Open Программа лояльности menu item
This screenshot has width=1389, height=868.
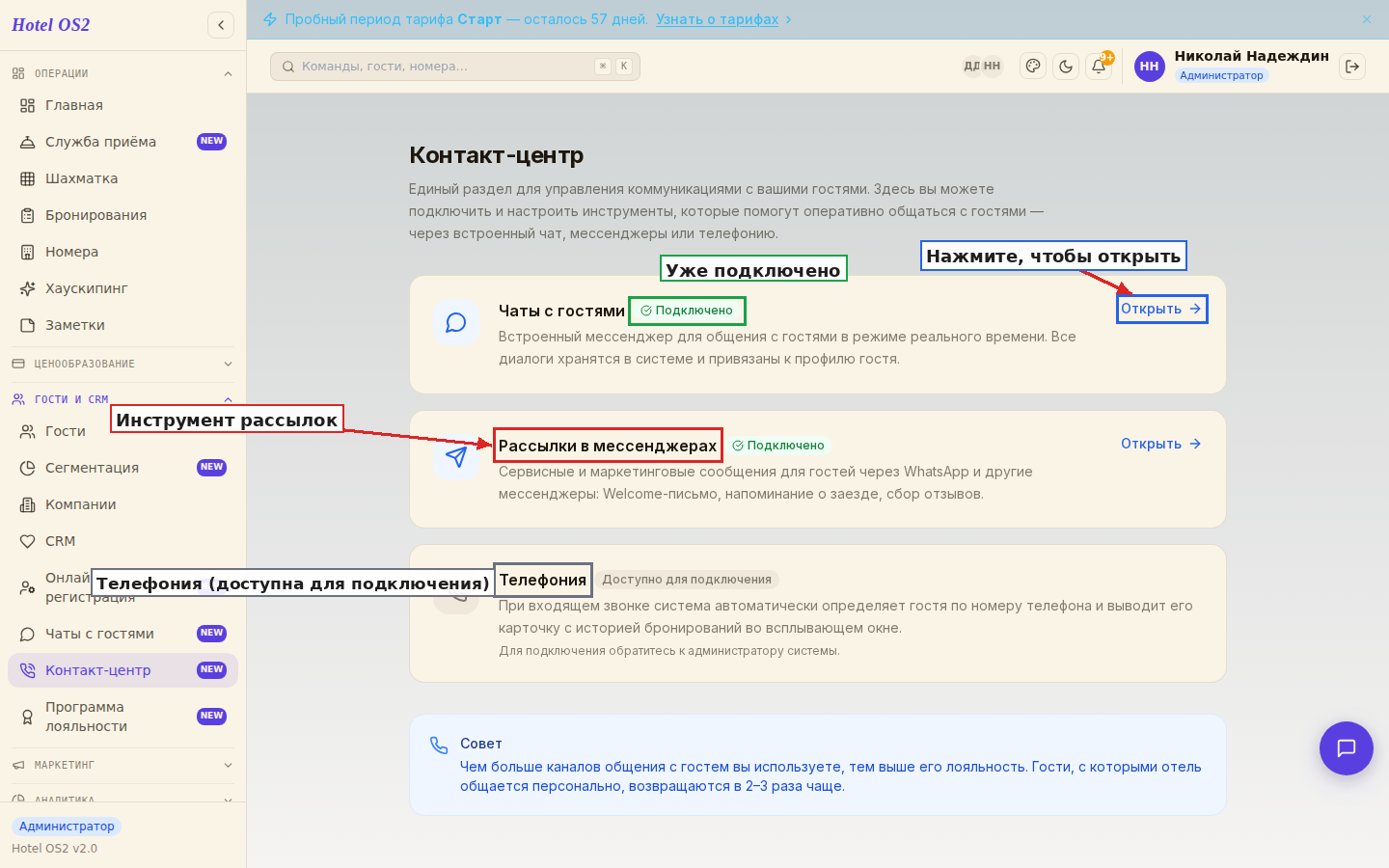pos(123,717)
